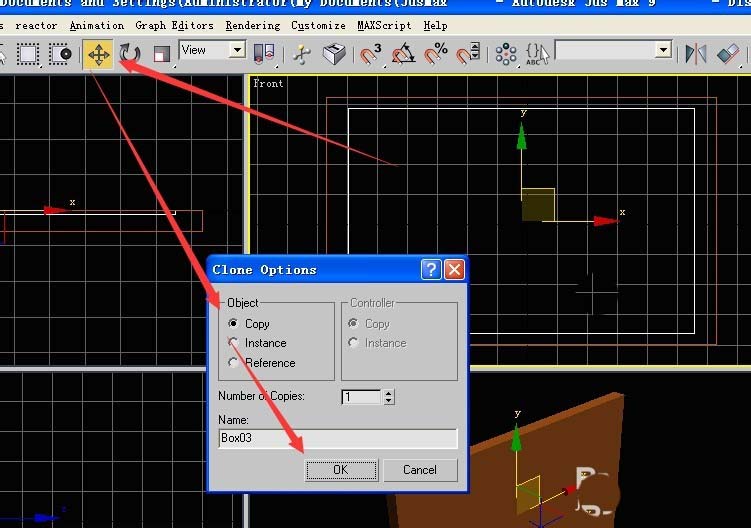751x528 pixels.
Task: Toggle the 3D Snaps magnet icon
Action: 370,54
